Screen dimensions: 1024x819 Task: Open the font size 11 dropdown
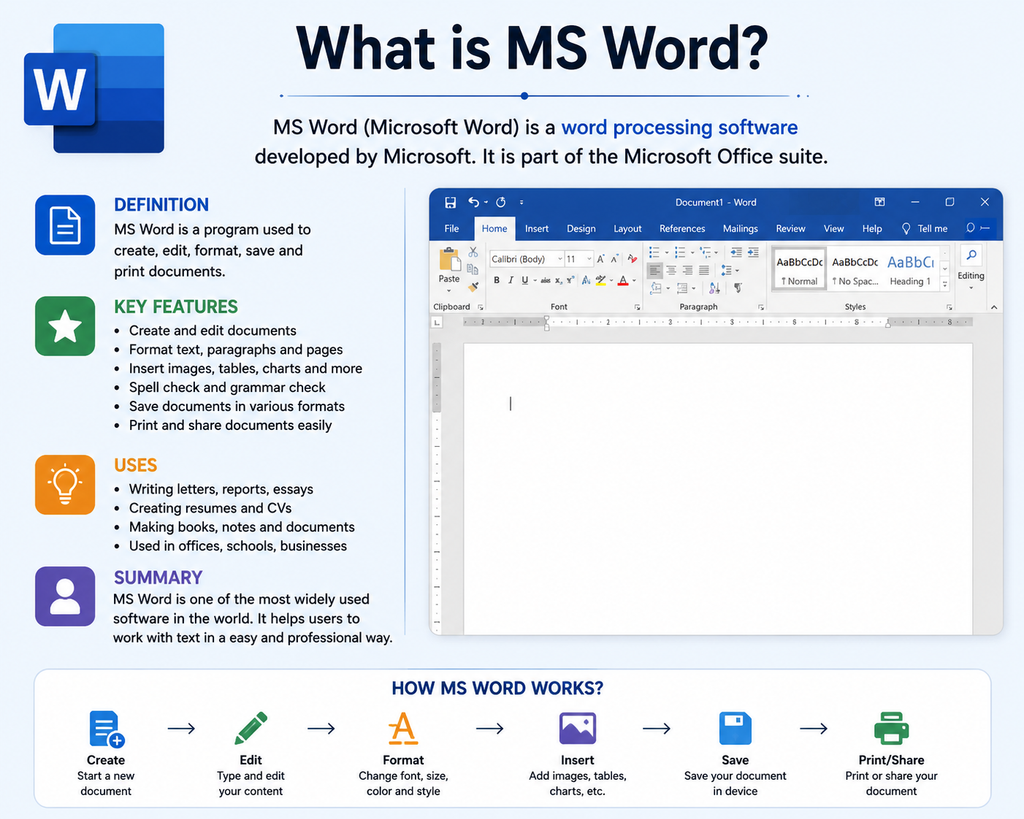[589, 259]
